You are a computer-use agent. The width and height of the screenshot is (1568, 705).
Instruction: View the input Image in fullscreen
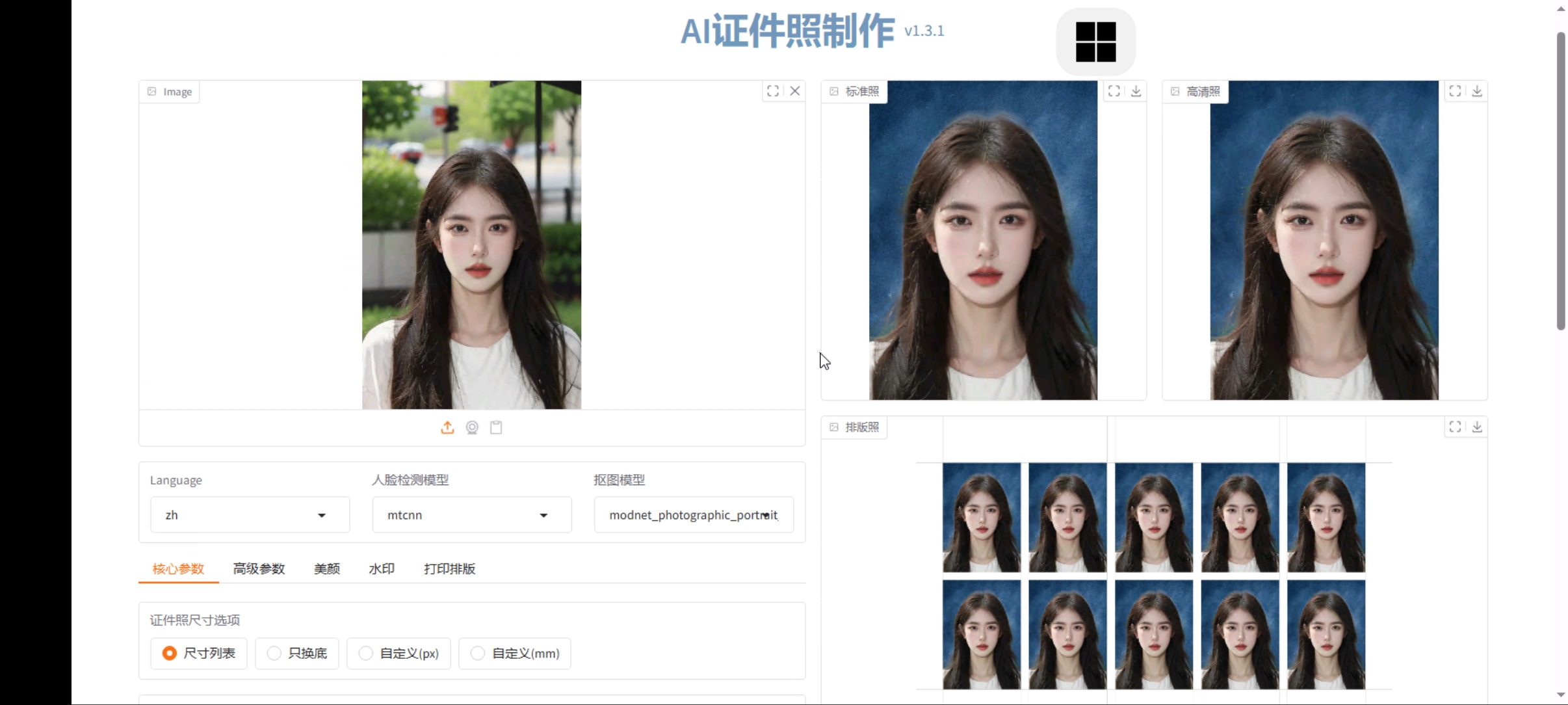(x=772, y=91)
